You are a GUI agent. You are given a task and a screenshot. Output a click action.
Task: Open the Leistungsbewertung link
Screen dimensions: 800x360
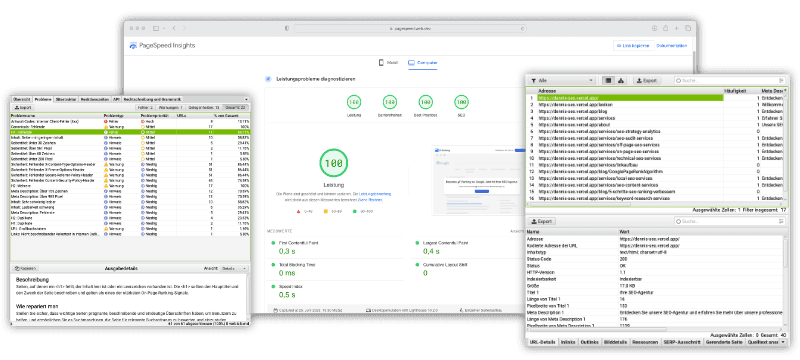(376, 194)
